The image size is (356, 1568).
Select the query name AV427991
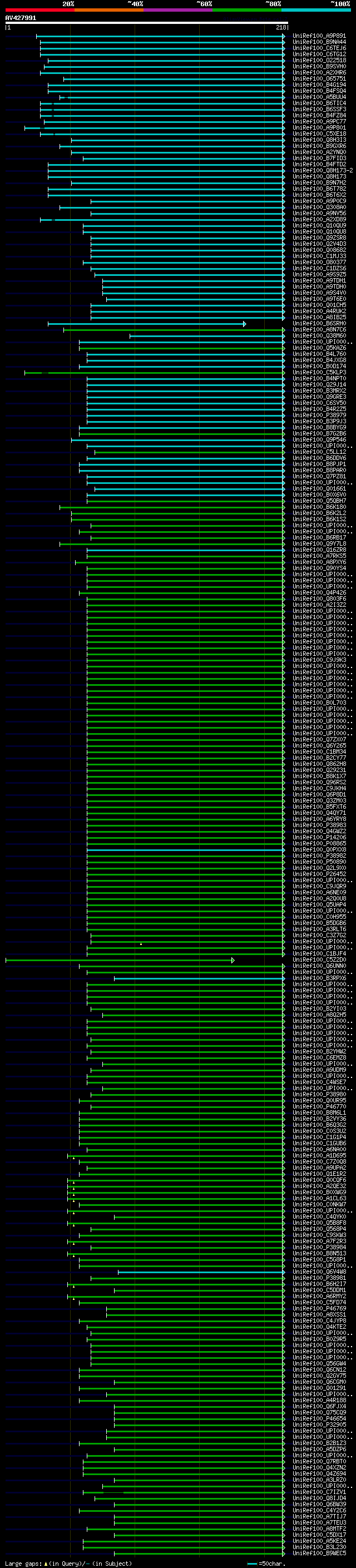click(21, 18)
